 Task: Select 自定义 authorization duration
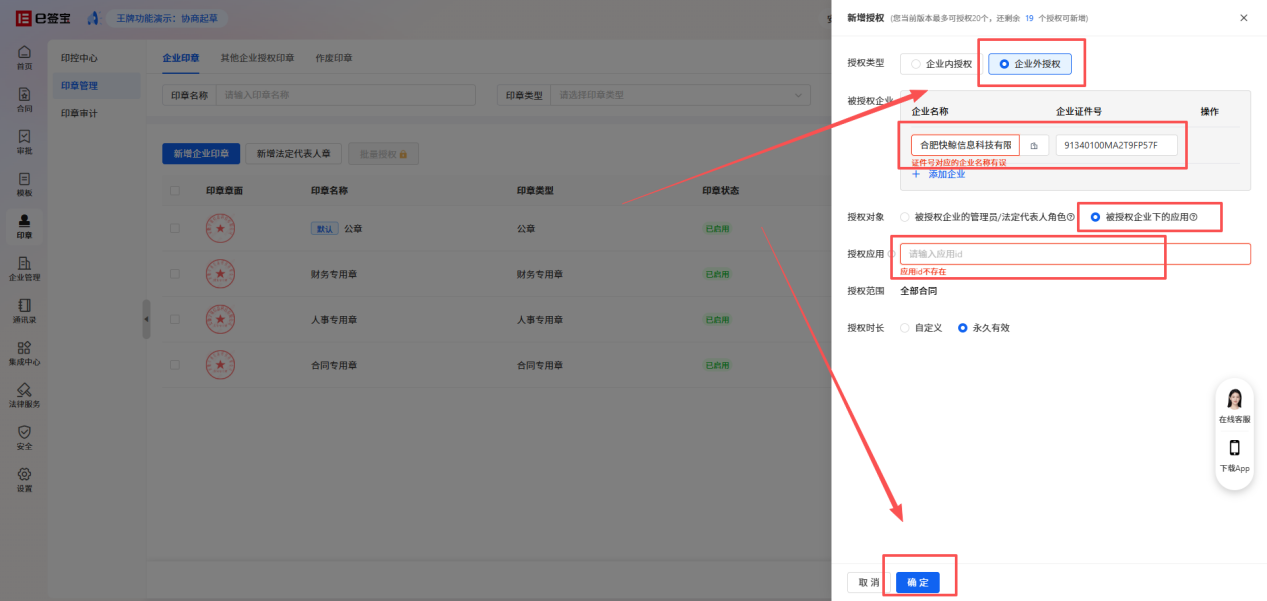pos(906,328)
